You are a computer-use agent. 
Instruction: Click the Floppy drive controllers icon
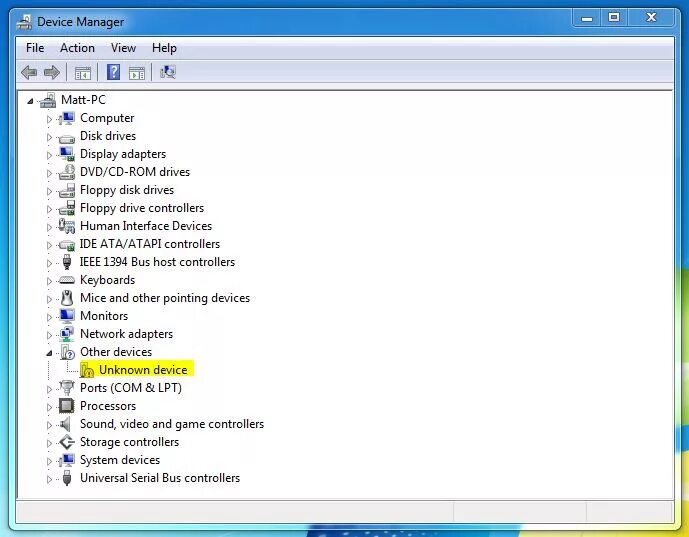tap(67, 208)
